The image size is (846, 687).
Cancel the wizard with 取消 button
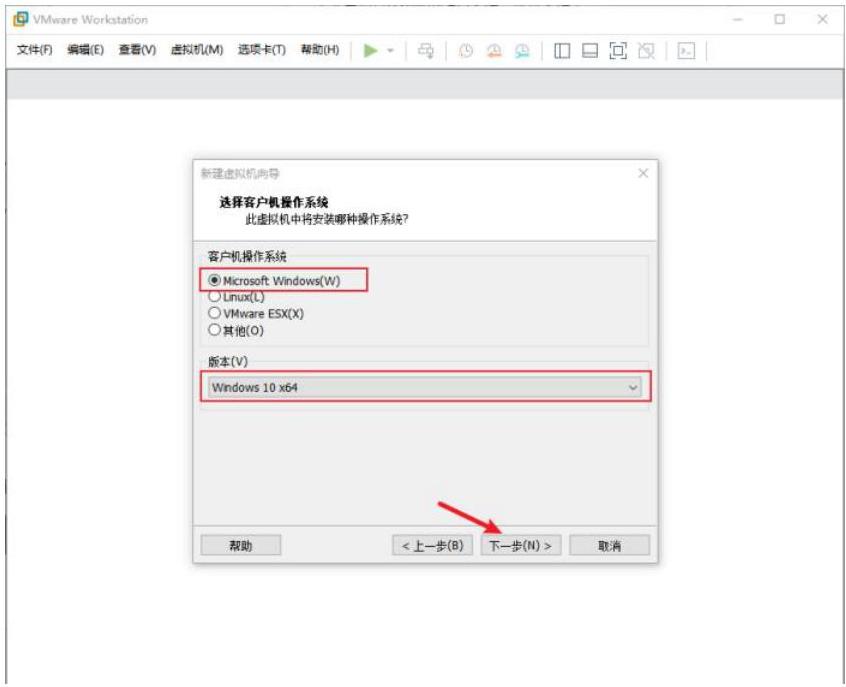[x=610, y=546]
